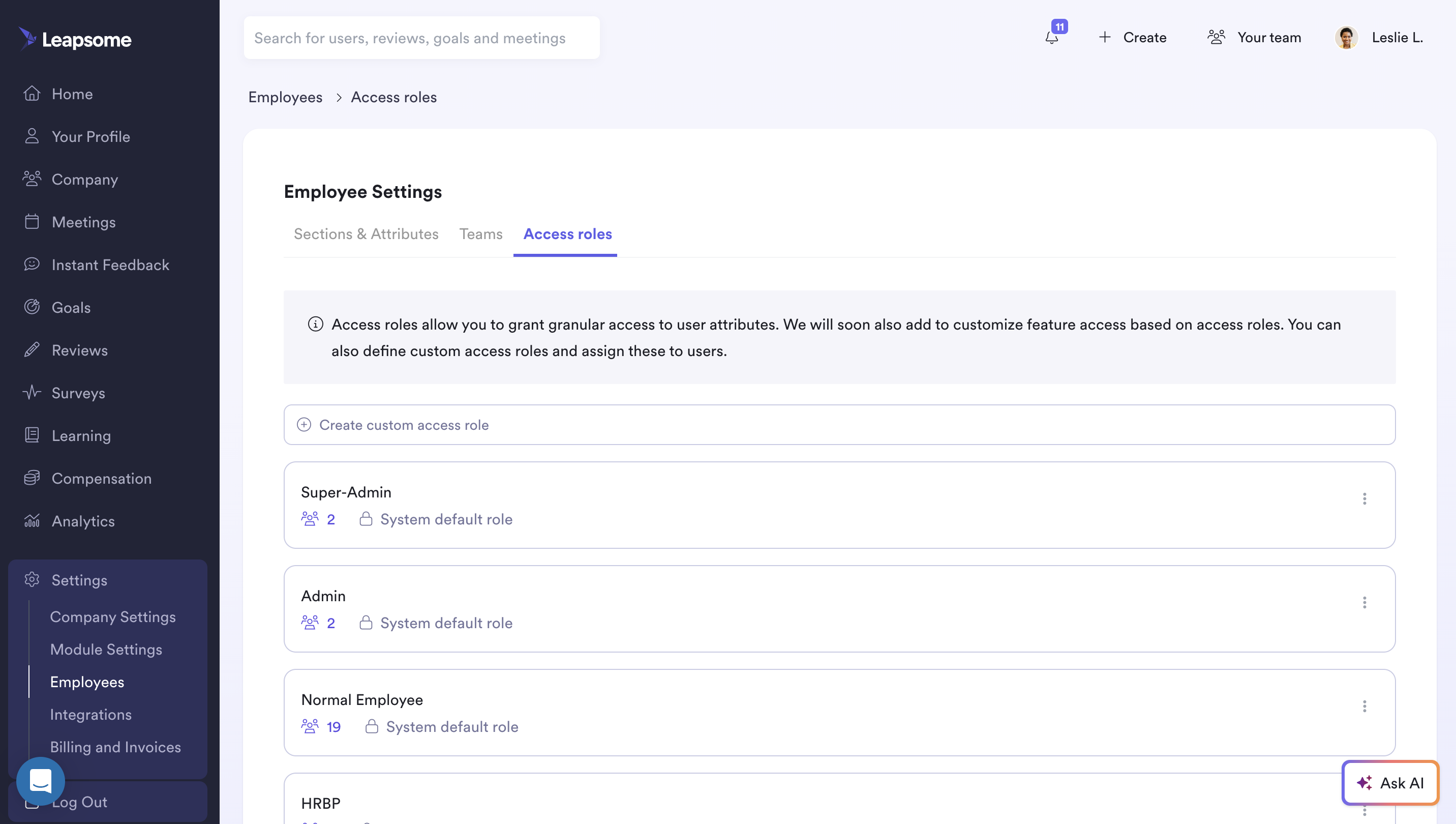The height and width of the screenshot is (824, 1456).
Task: Click plus icon on Create custom access role
Action: (304, 424)
